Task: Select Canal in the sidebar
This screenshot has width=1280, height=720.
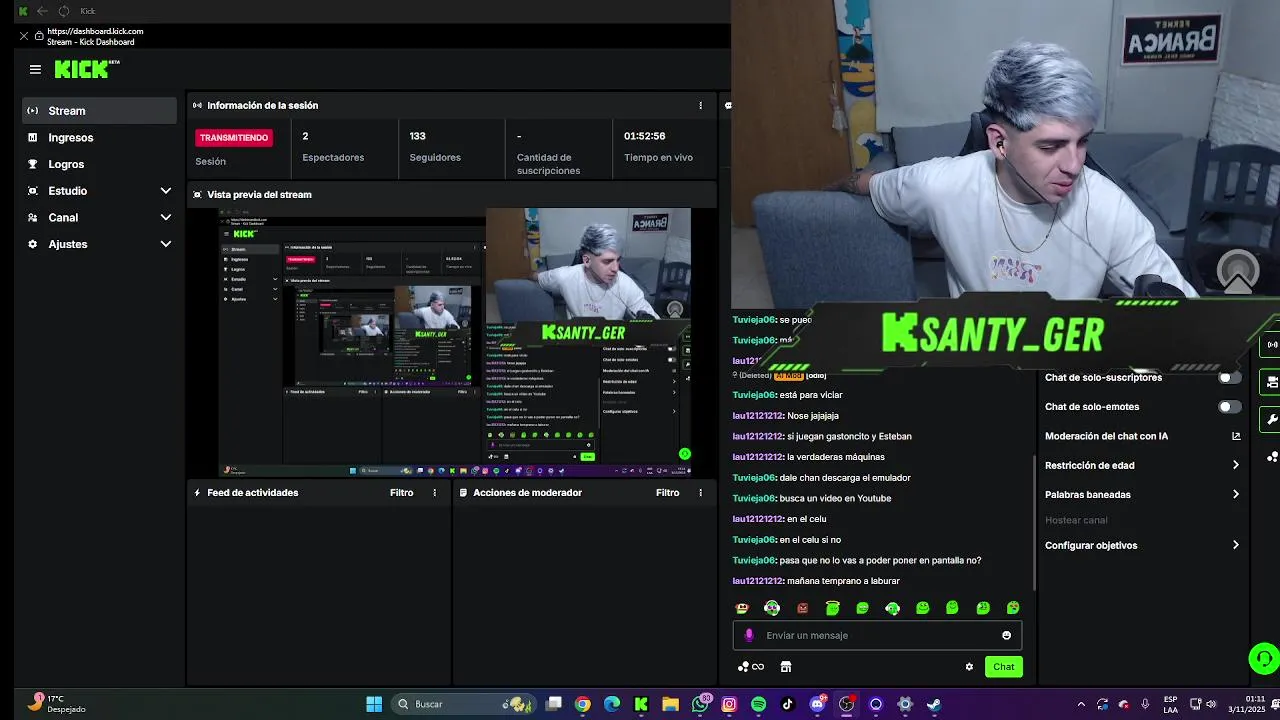Action: [x=63, y=217]
